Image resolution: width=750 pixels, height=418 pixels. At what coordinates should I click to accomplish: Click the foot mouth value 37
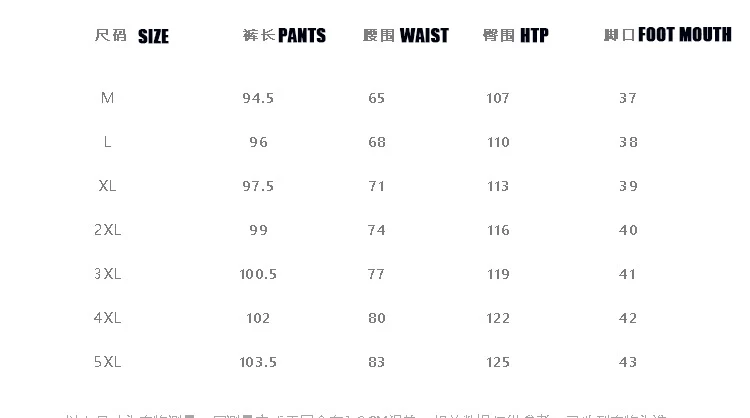coord(628,98)
